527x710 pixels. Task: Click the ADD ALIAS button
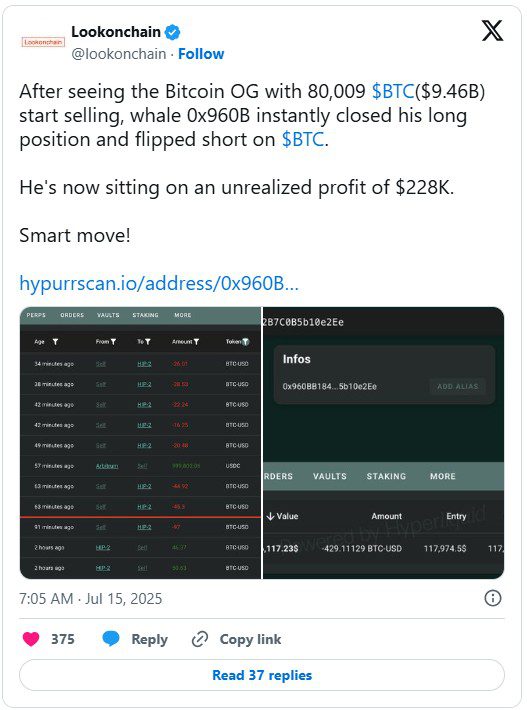(x=458, y=386)
